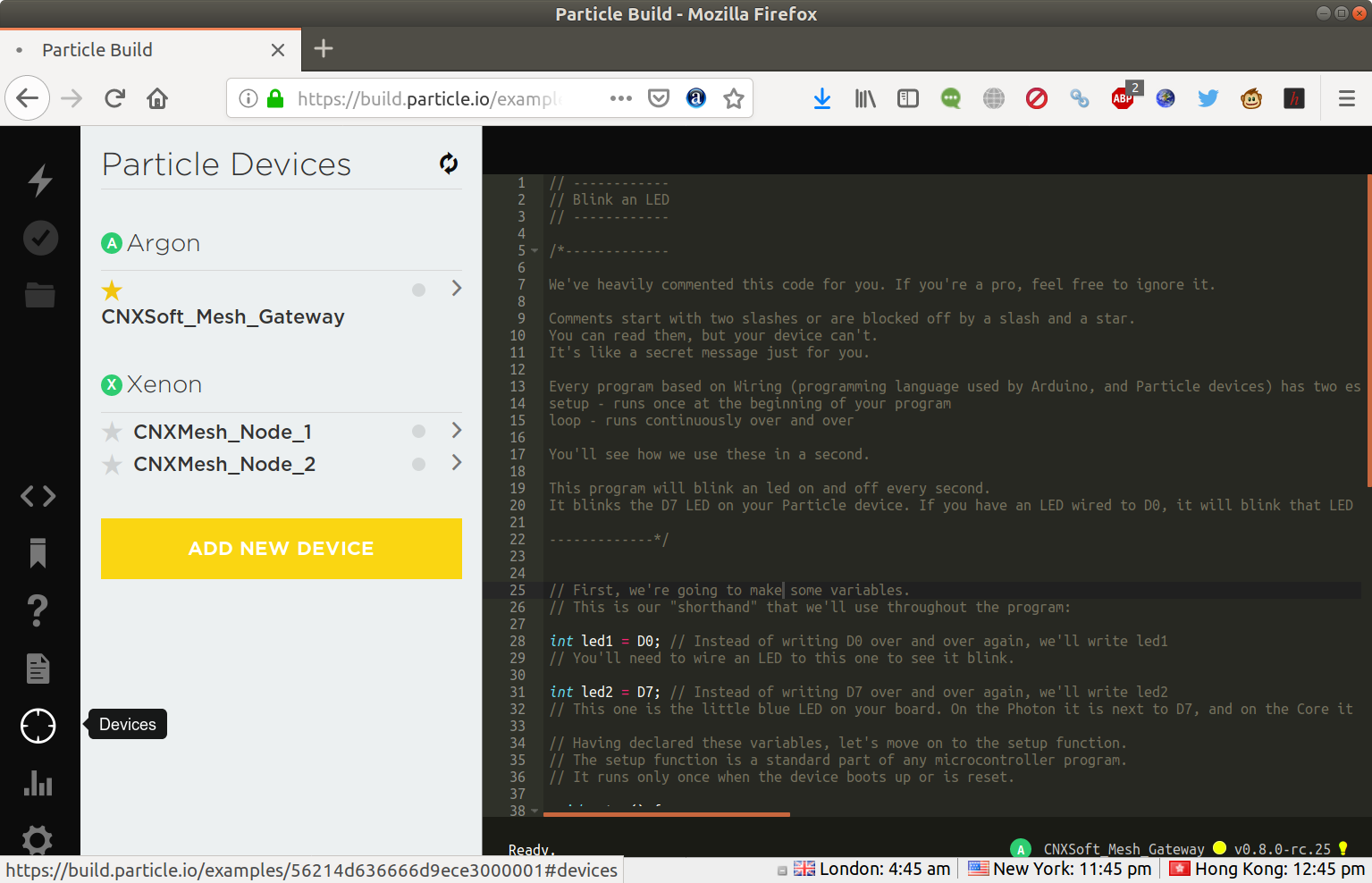
Task: Click line number 25 in the gutter
Action: coord(518,590)
